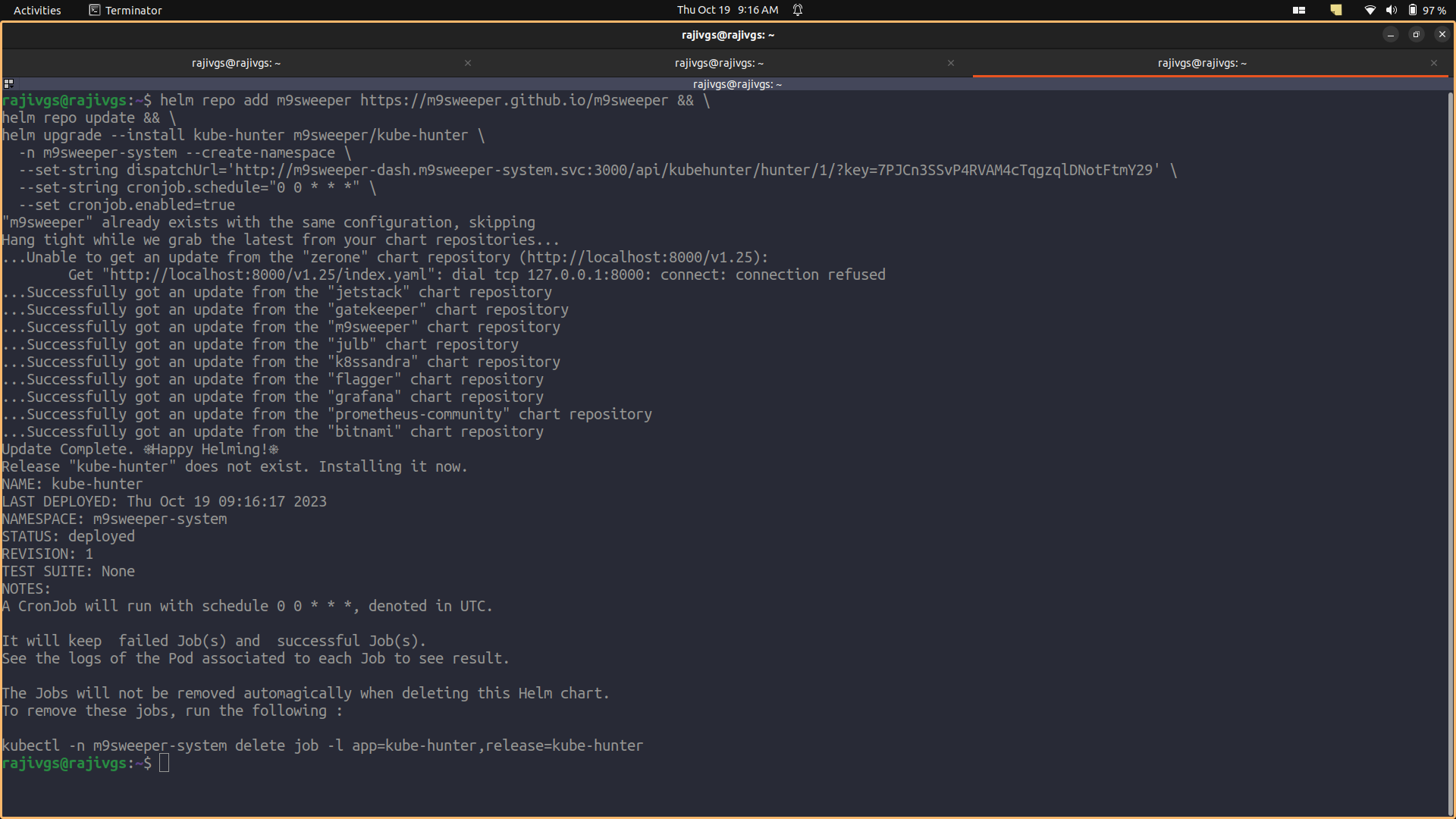Click the Wi-Fi status icon
This screenshot has height=819, width=1456.
(x=1370, y=10)
